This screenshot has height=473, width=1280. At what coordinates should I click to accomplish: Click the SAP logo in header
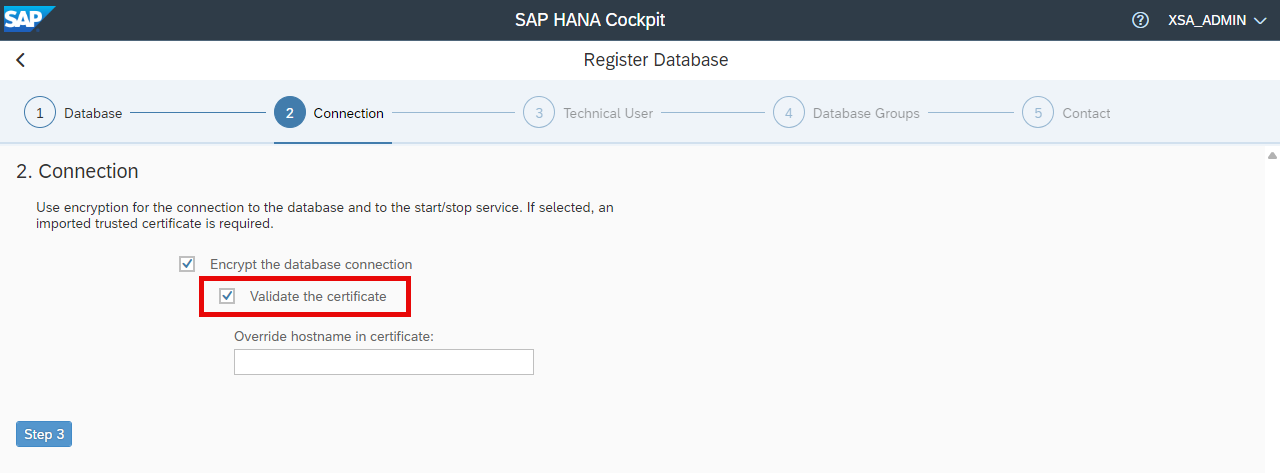coord(29,19)
